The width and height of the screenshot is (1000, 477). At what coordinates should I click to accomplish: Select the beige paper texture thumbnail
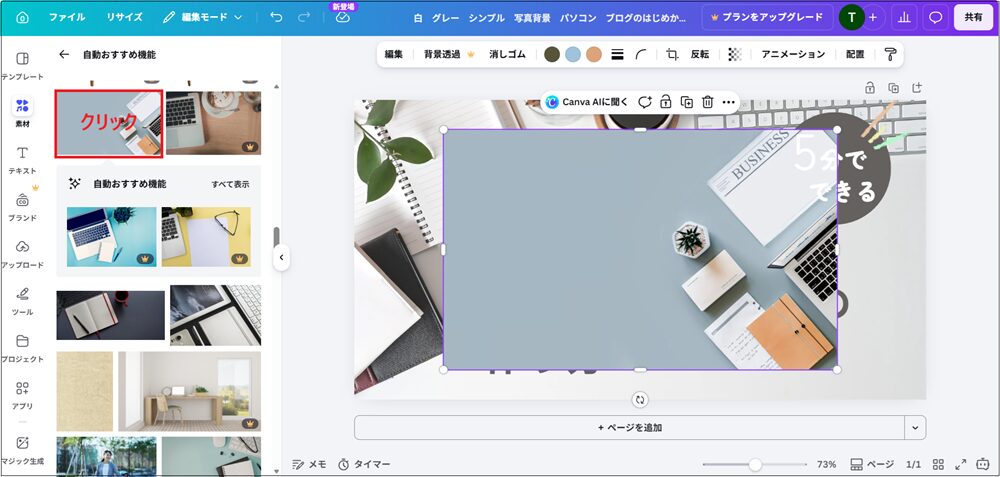[x=85, y=392]
